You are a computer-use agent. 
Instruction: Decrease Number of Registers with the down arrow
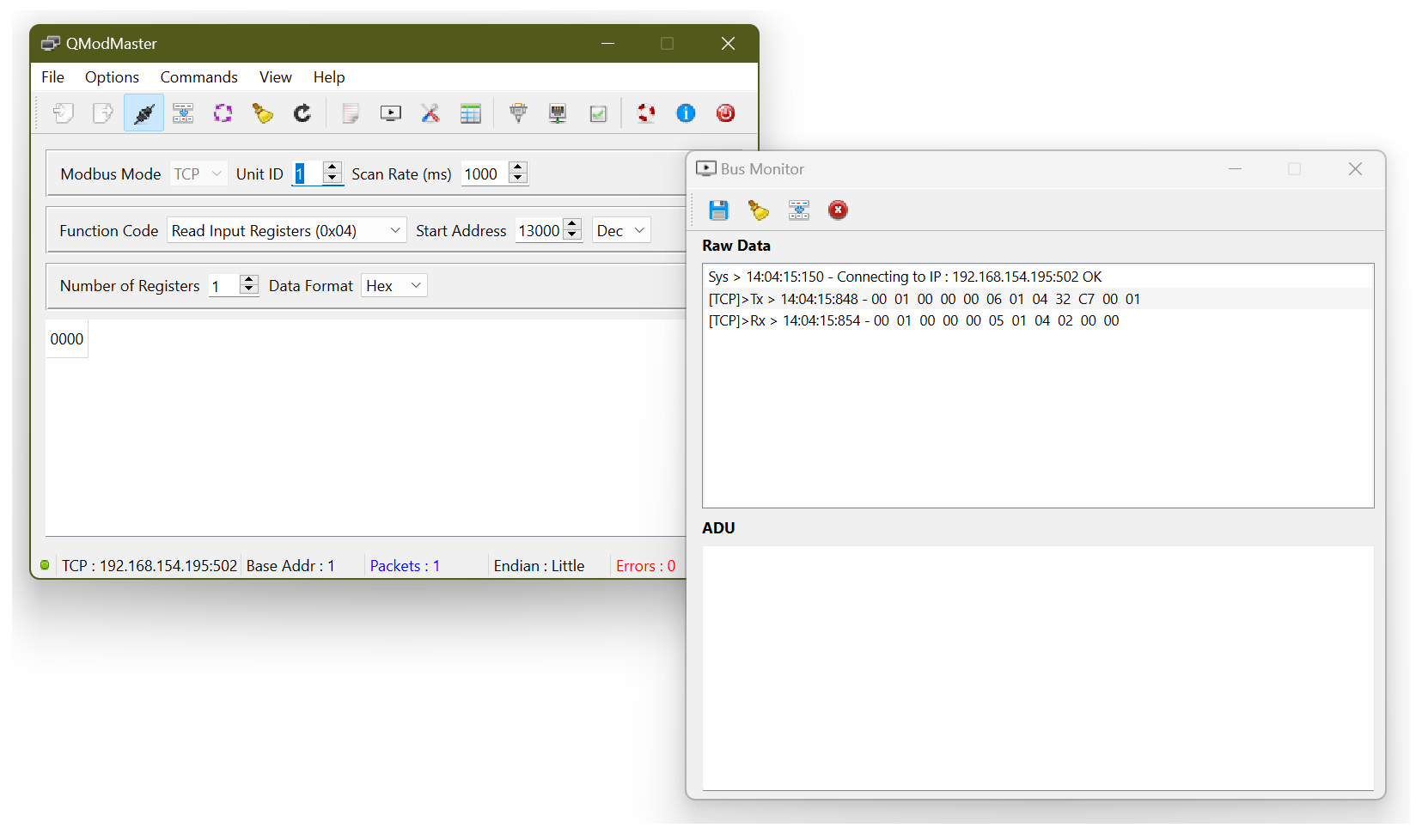(x=249, y=291)
